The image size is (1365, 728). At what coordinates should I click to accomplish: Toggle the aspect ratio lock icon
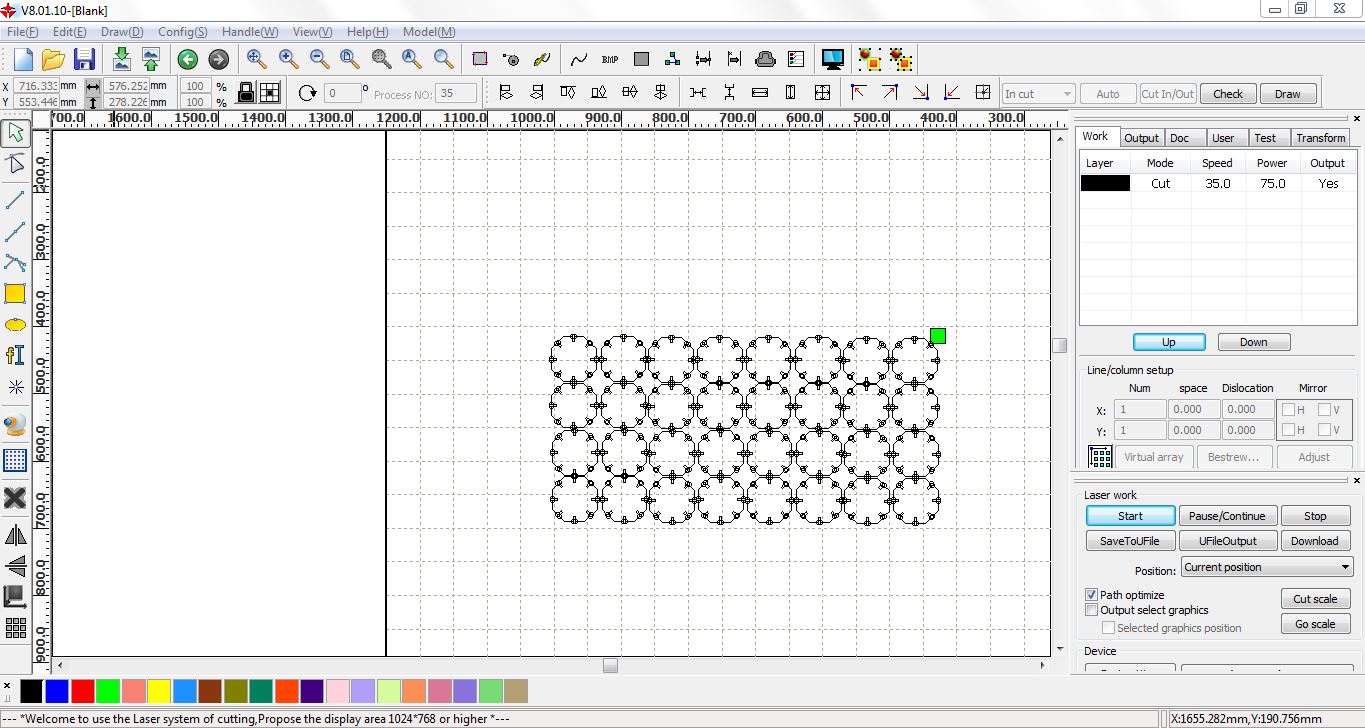coord(245,93)
